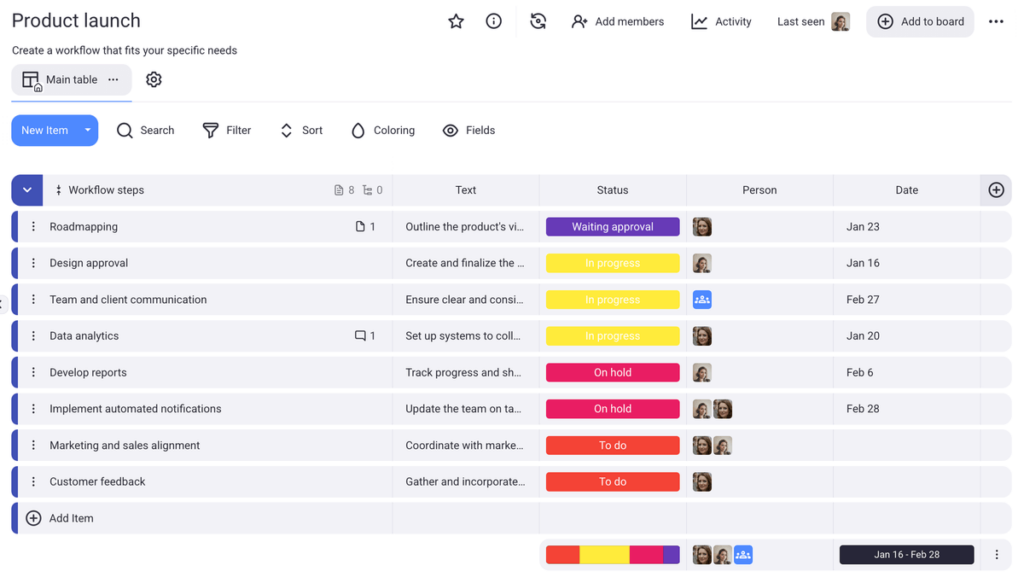Image resolution: width=1024 pixels, height=577 pixels.
Task: Open the file attachment on Roadmapping row
Action: pos(359,226)
